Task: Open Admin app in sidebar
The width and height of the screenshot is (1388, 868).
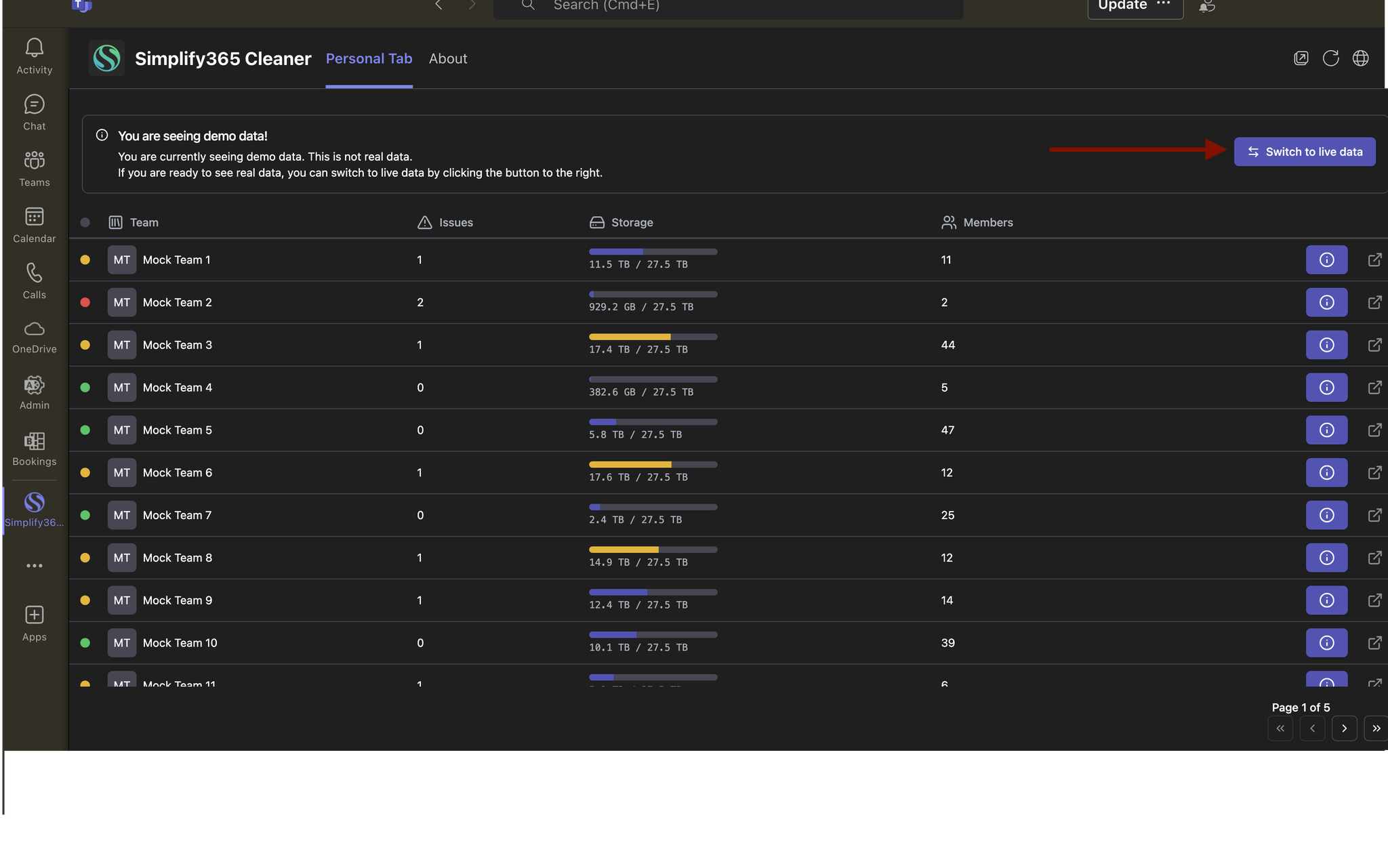Action: click(x=35, y=394)
